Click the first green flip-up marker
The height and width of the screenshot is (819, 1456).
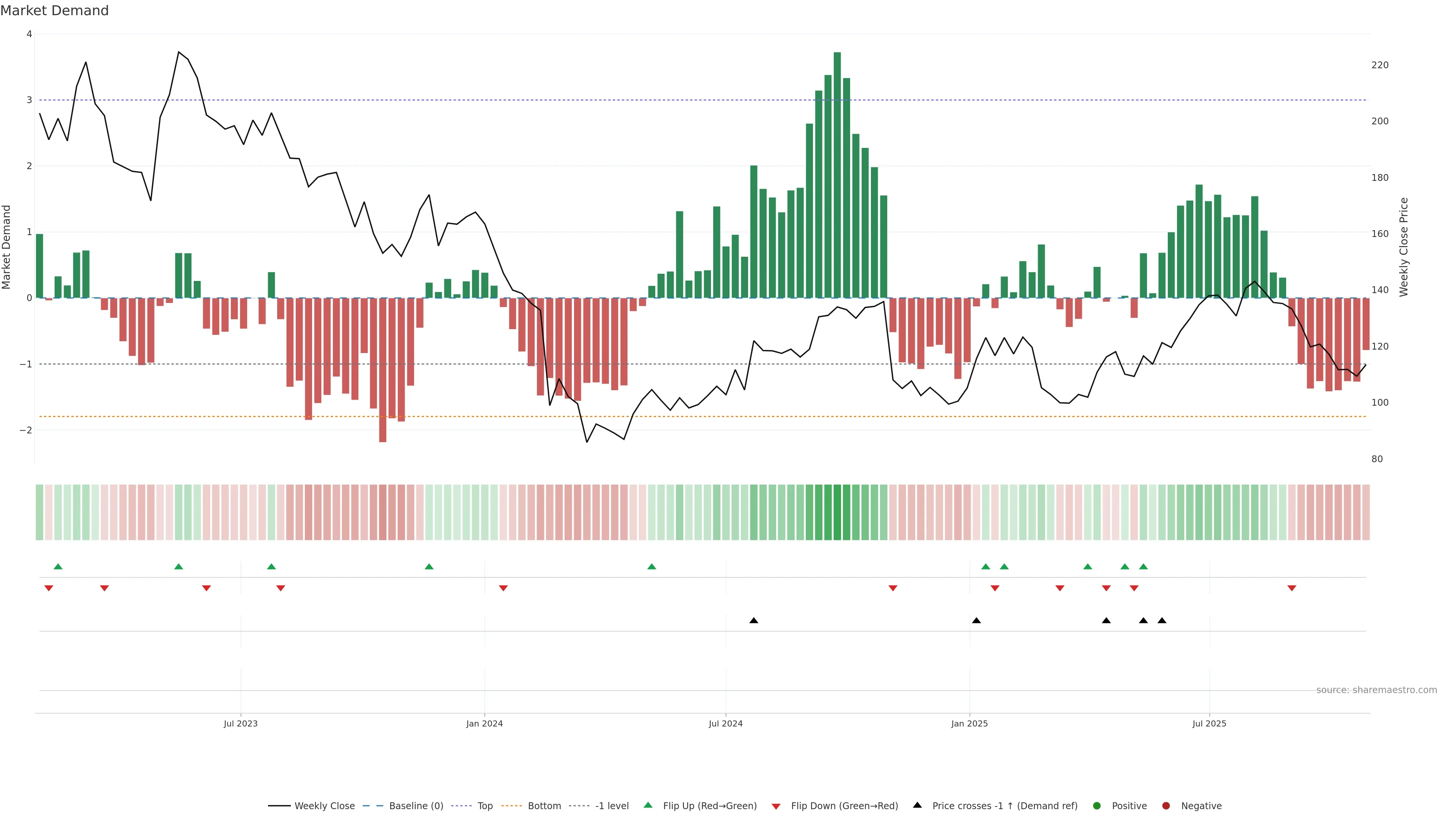point(58,567)
